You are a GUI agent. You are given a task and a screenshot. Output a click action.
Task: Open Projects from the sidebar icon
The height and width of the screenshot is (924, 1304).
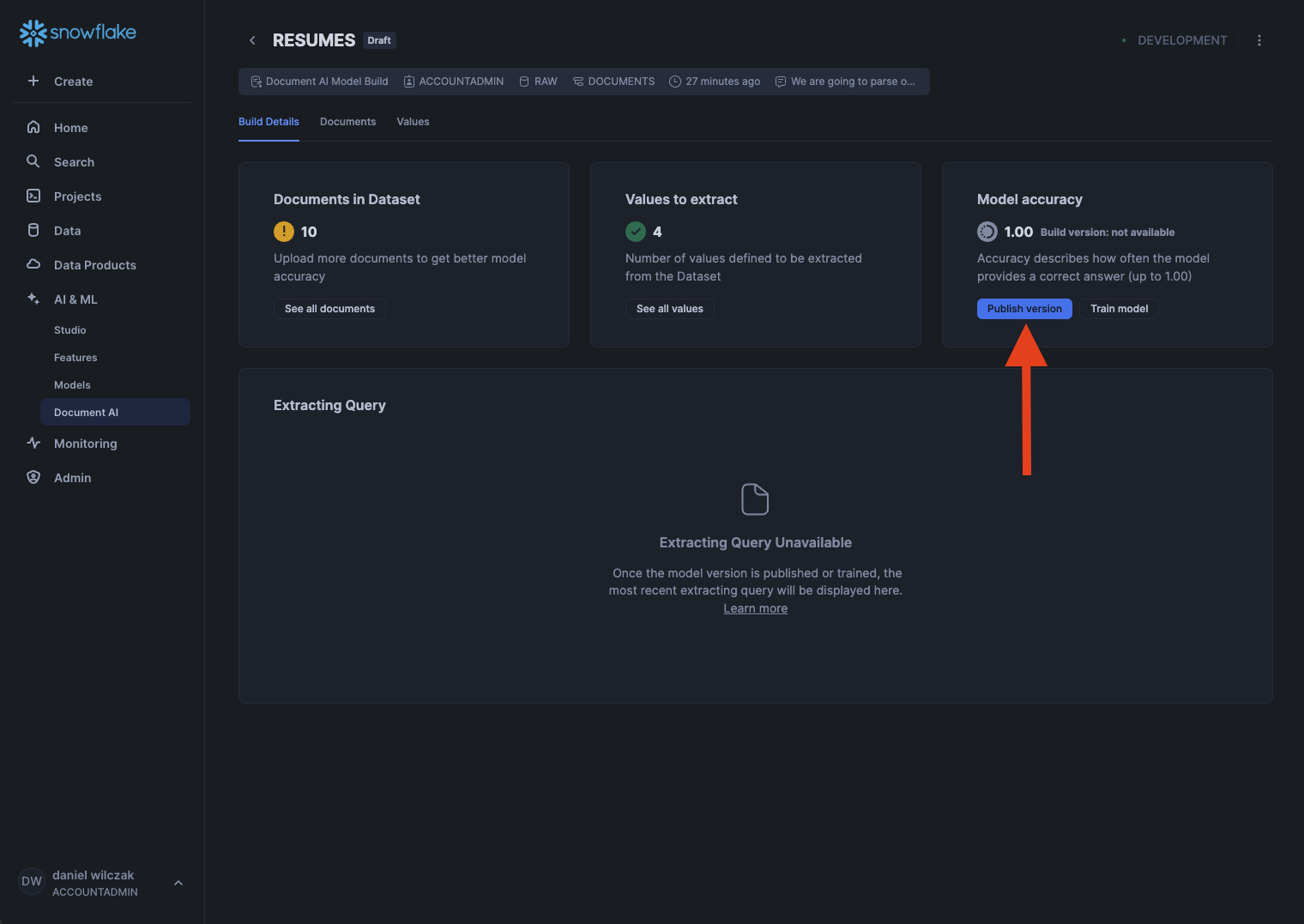click(x=33, y=196)
